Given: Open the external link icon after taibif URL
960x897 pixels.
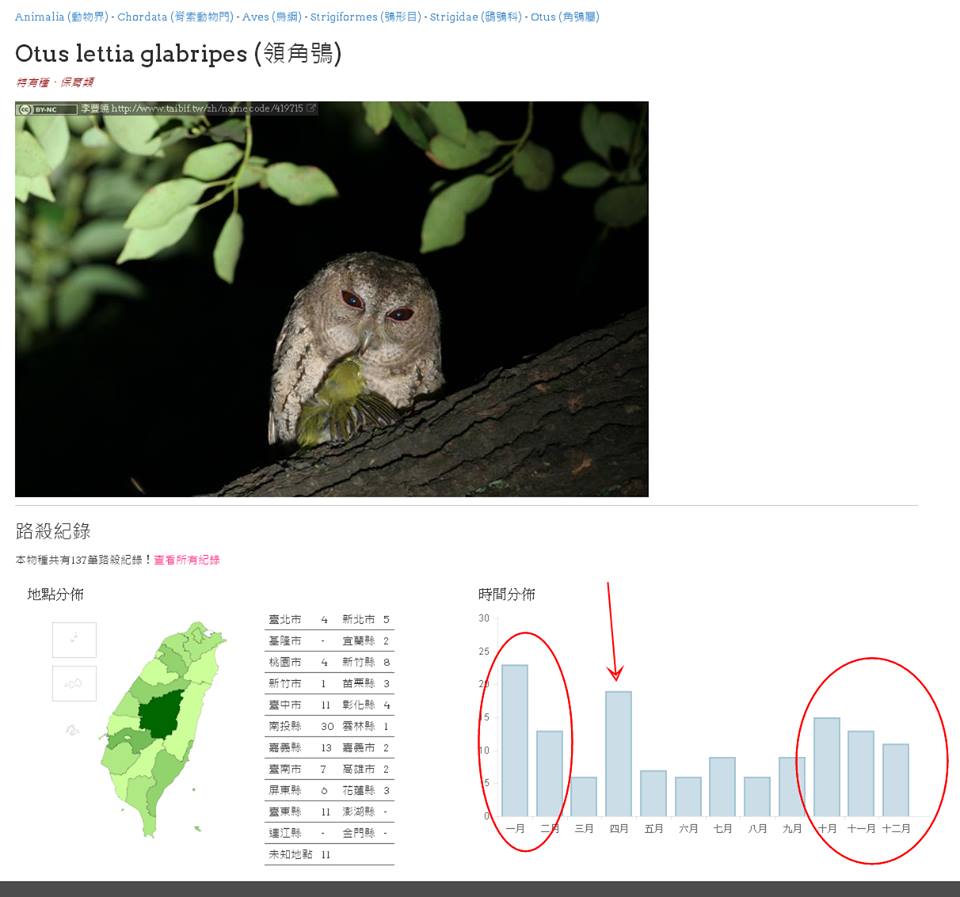Looking at the screenshot, I should coord(312,108).
